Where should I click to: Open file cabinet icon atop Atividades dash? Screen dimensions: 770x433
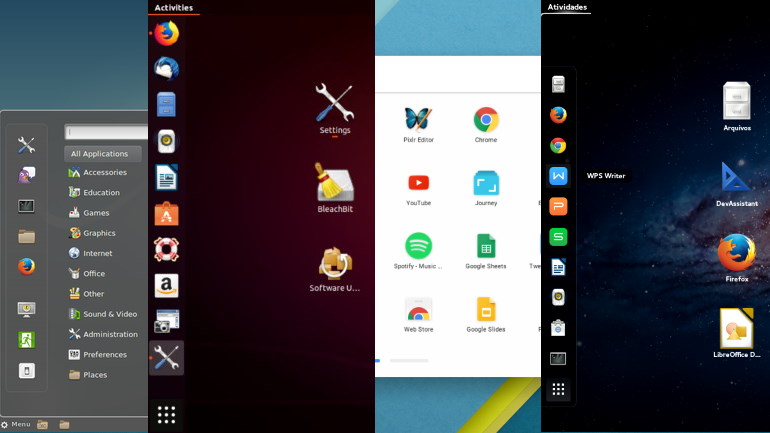558,84
